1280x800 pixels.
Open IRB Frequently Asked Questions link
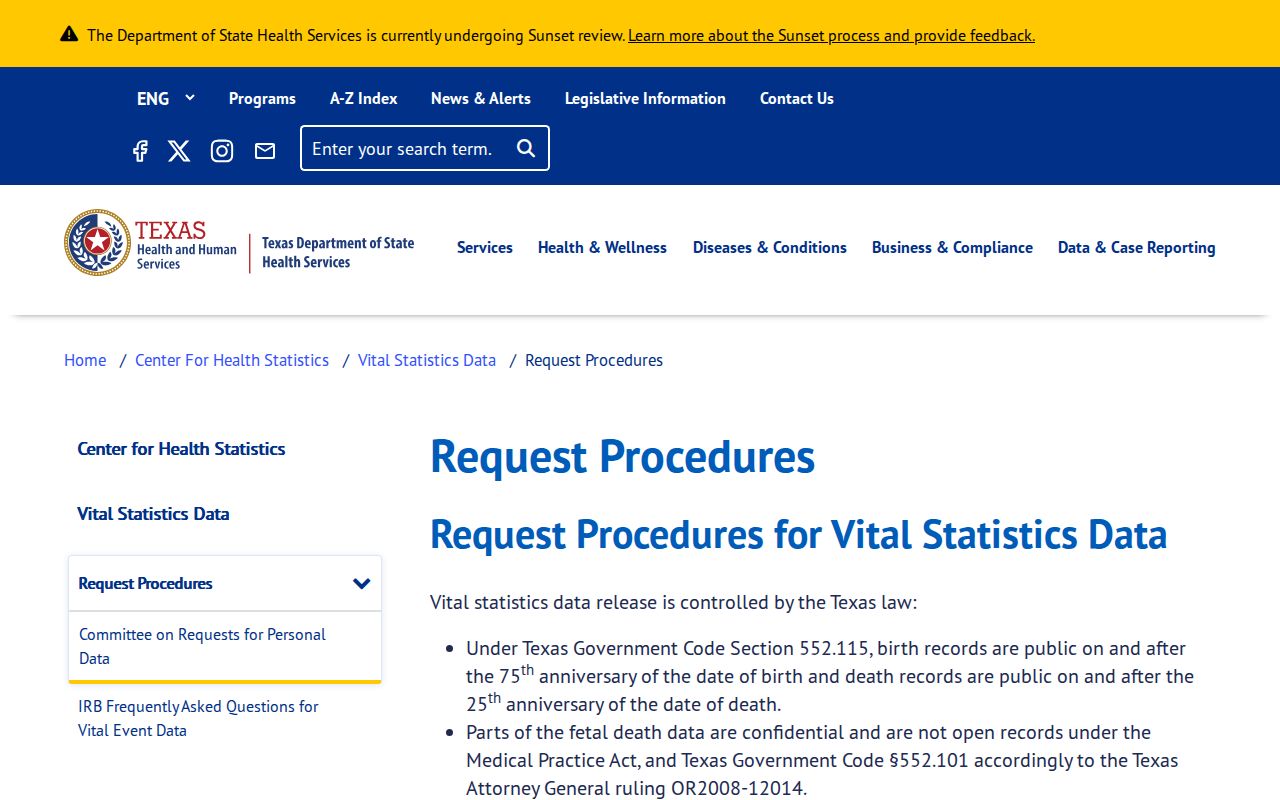click(x=198, y=718)
